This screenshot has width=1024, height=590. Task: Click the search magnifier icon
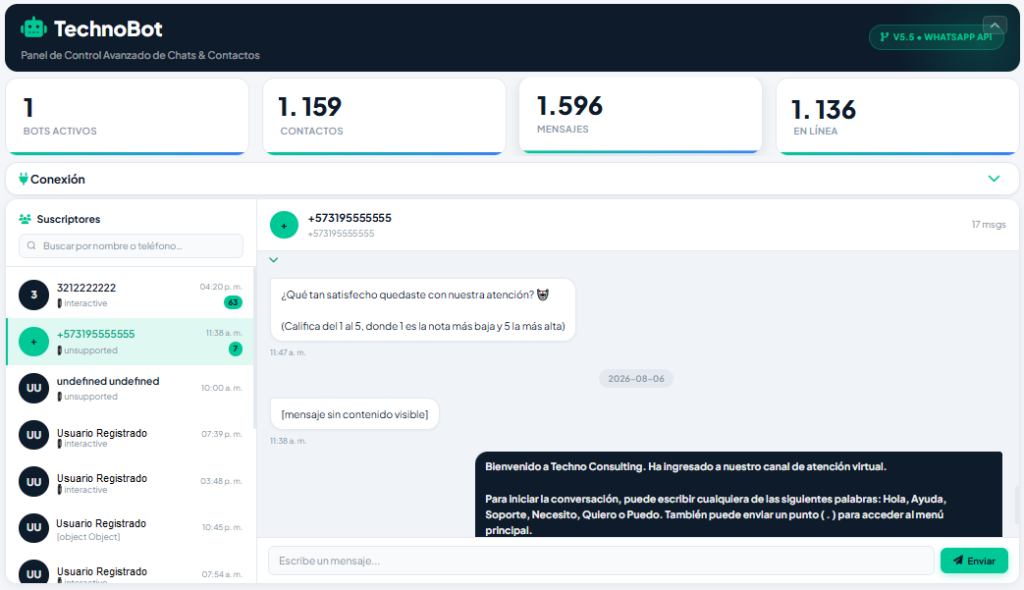point(31,246)
